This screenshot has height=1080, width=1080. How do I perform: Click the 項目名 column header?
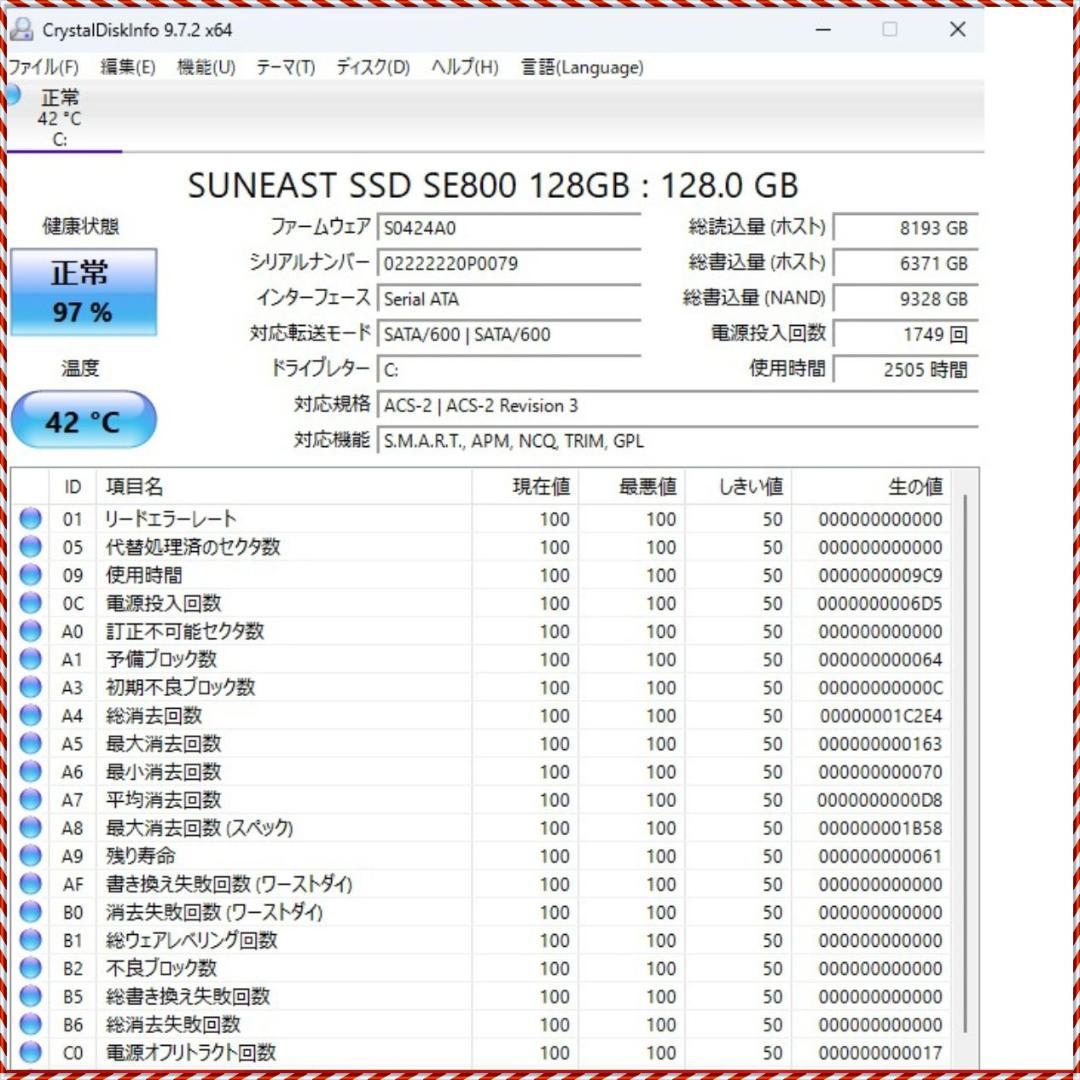coord(284,487)
